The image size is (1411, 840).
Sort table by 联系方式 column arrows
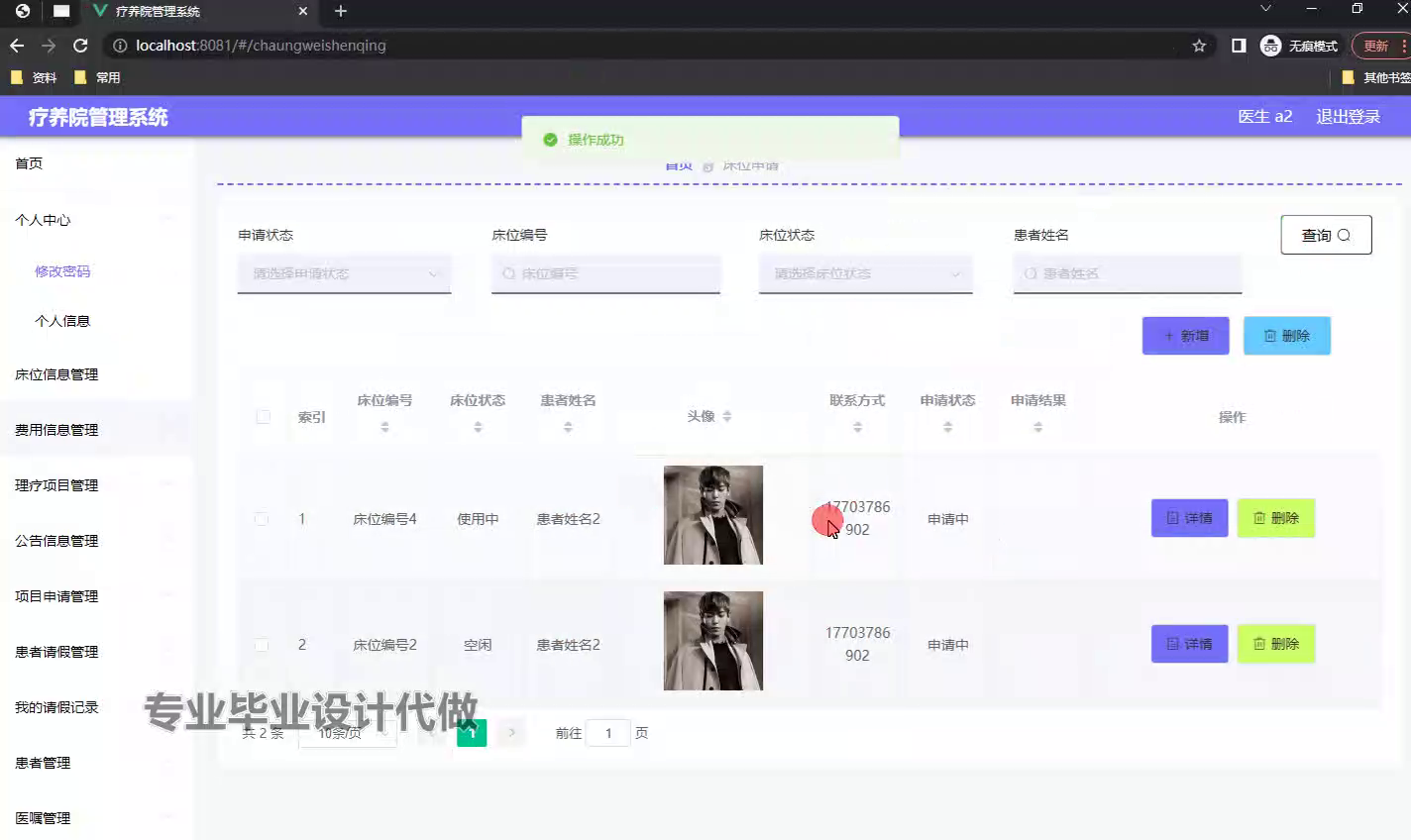click(x=857, y=427)
